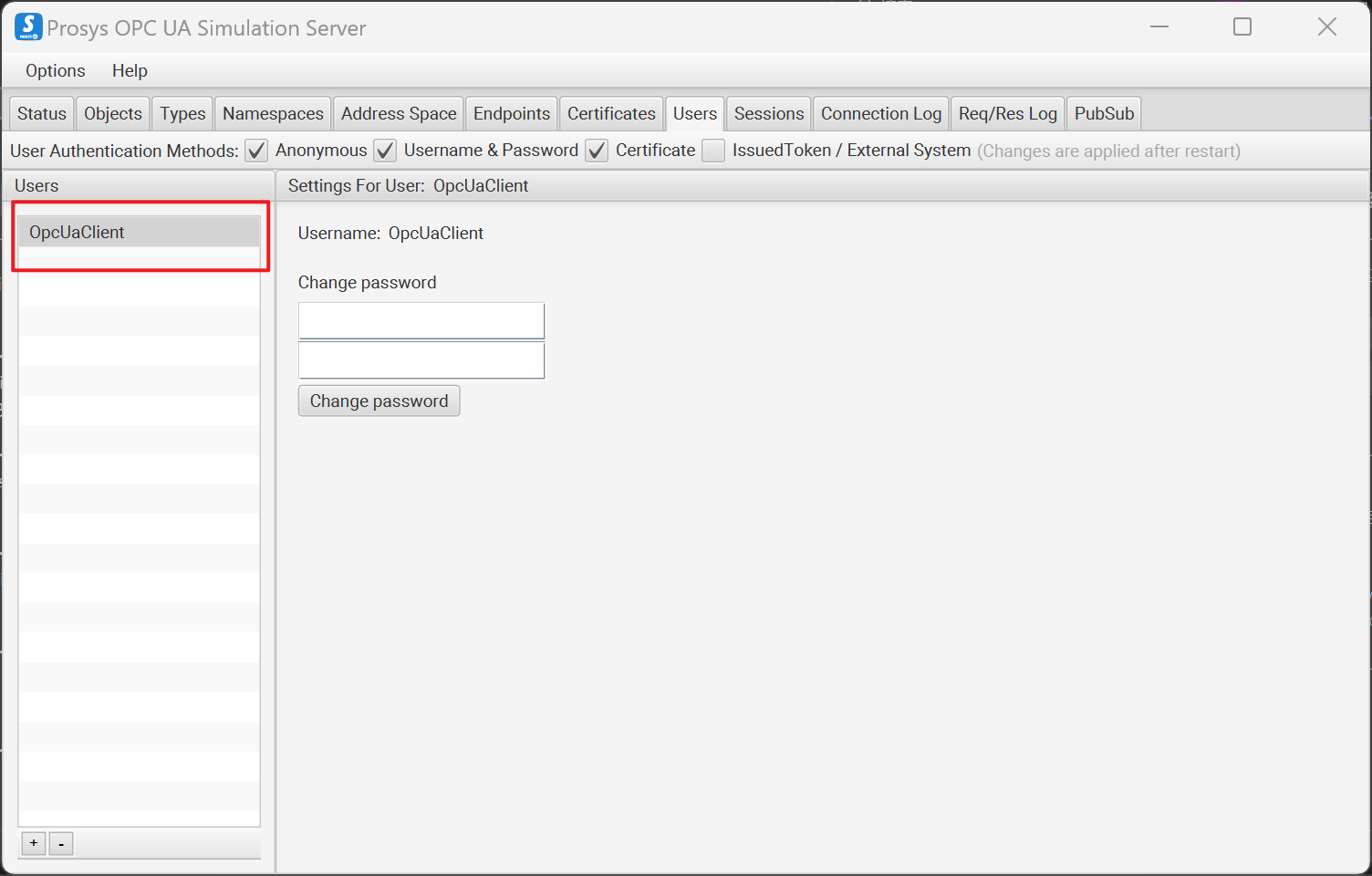Toggle the Certificate authentication checkbox

click(x=597, y=151)
